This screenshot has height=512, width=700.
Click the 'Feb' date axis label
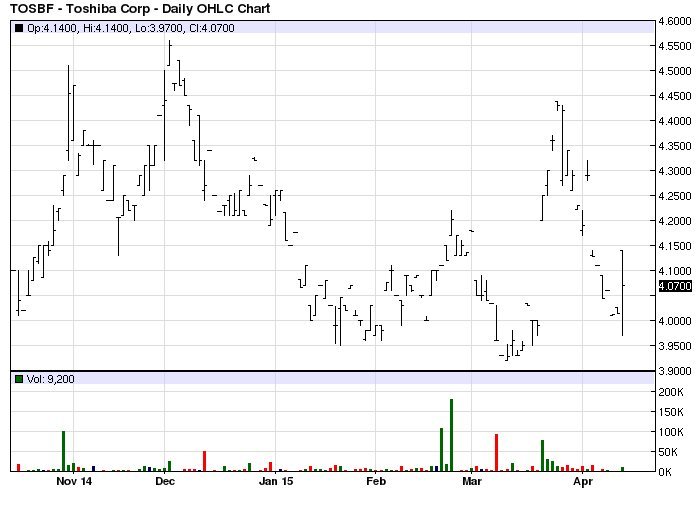(376, 482)
